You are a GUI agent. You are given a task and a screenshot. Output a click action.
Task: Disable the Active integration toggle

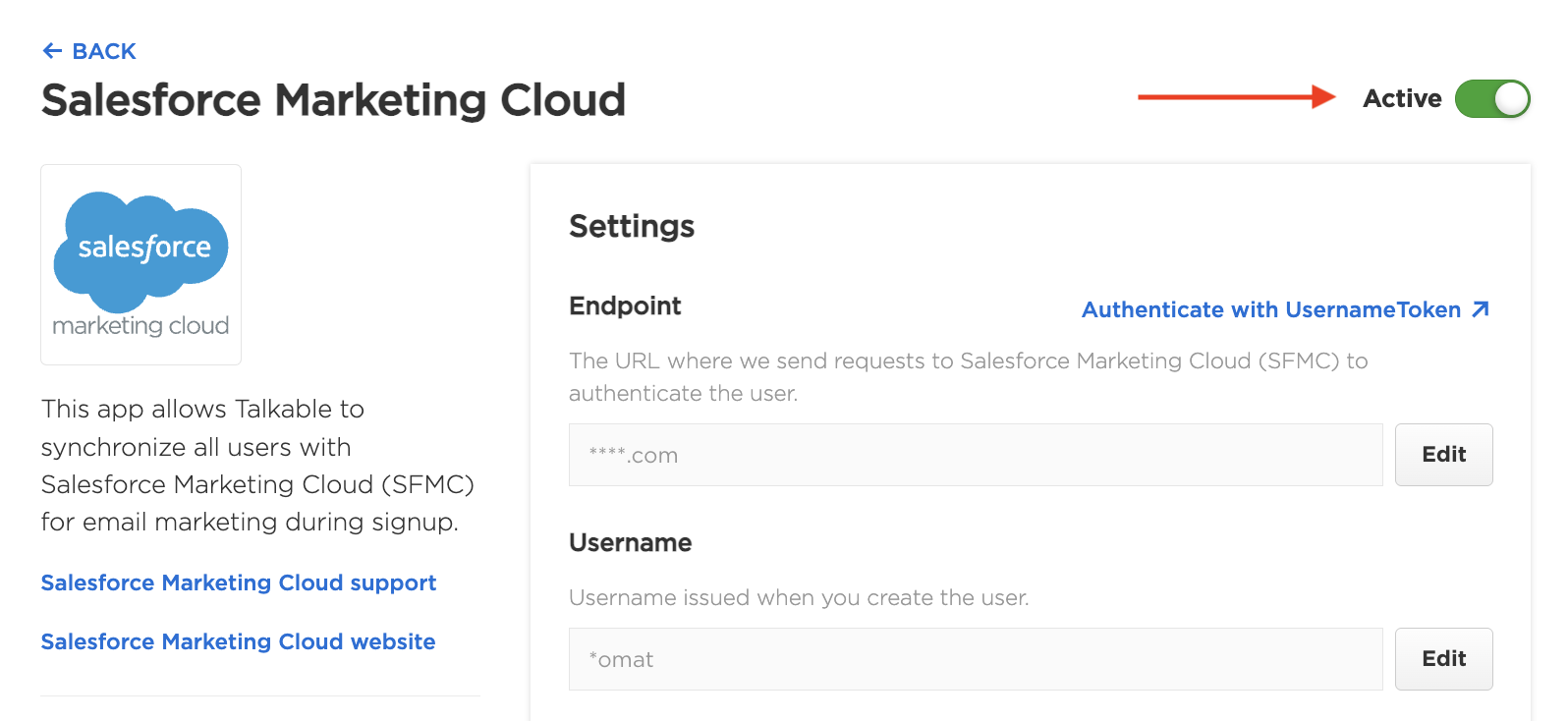click(1491, 98)
